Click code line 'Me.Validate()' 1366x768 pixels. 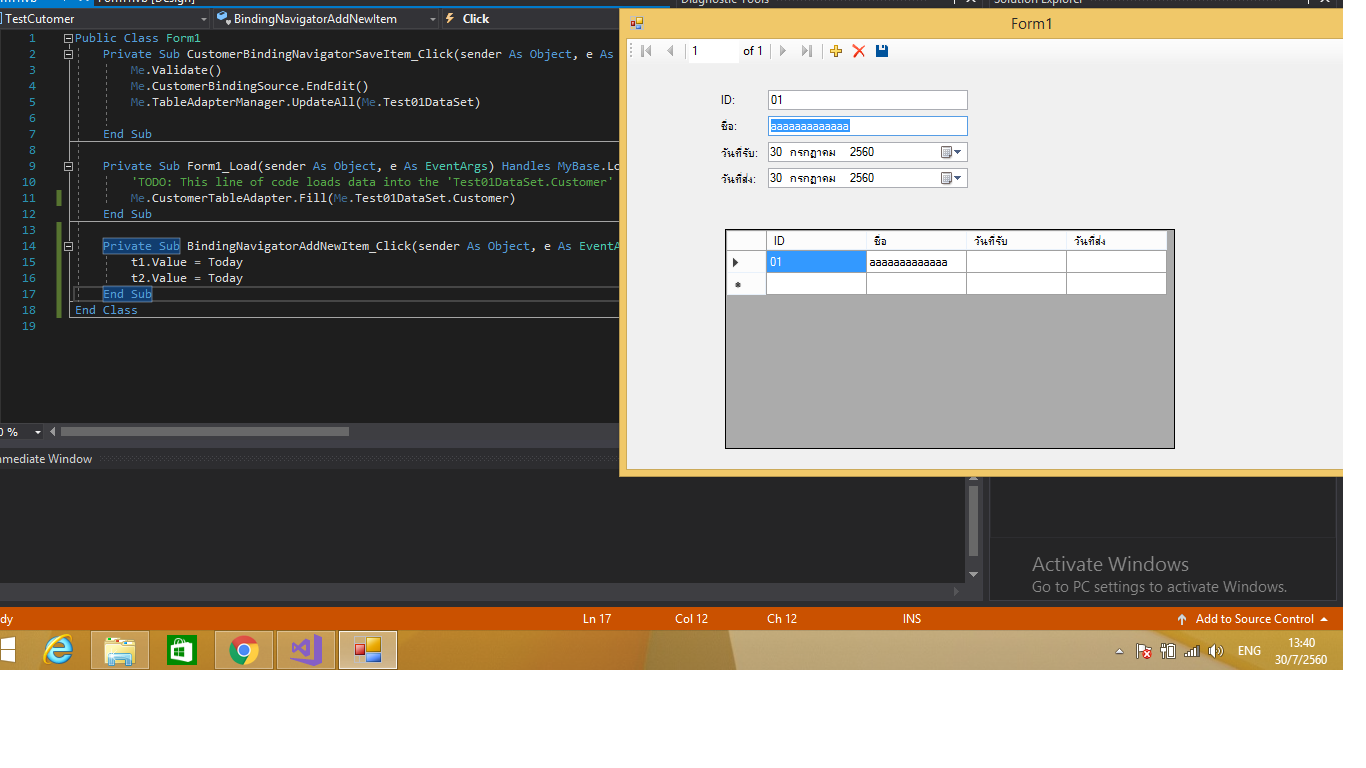coord(176,70)
